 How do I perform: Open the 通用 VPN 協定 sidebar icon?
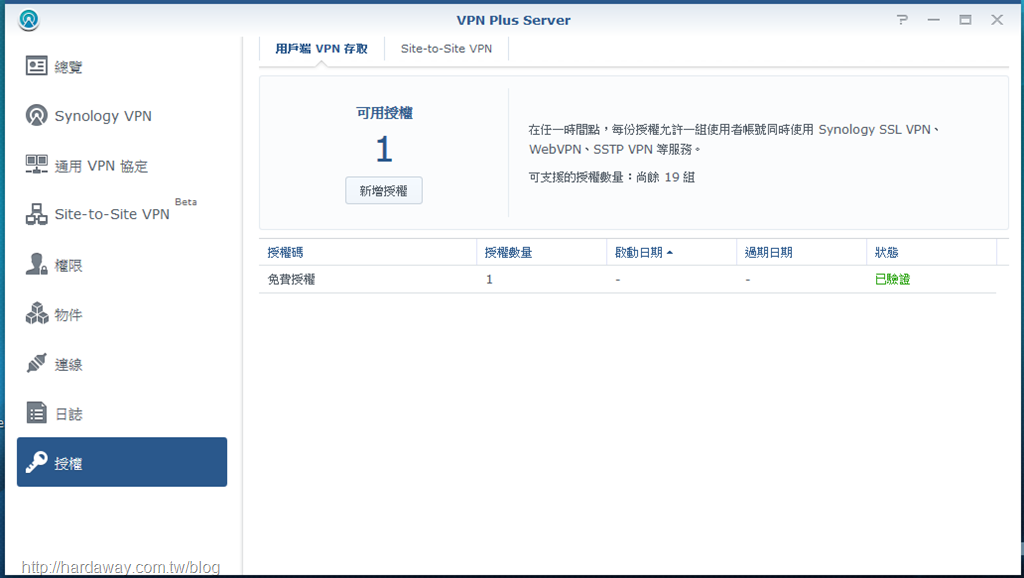pyautogui.click(x=37, y=165)
